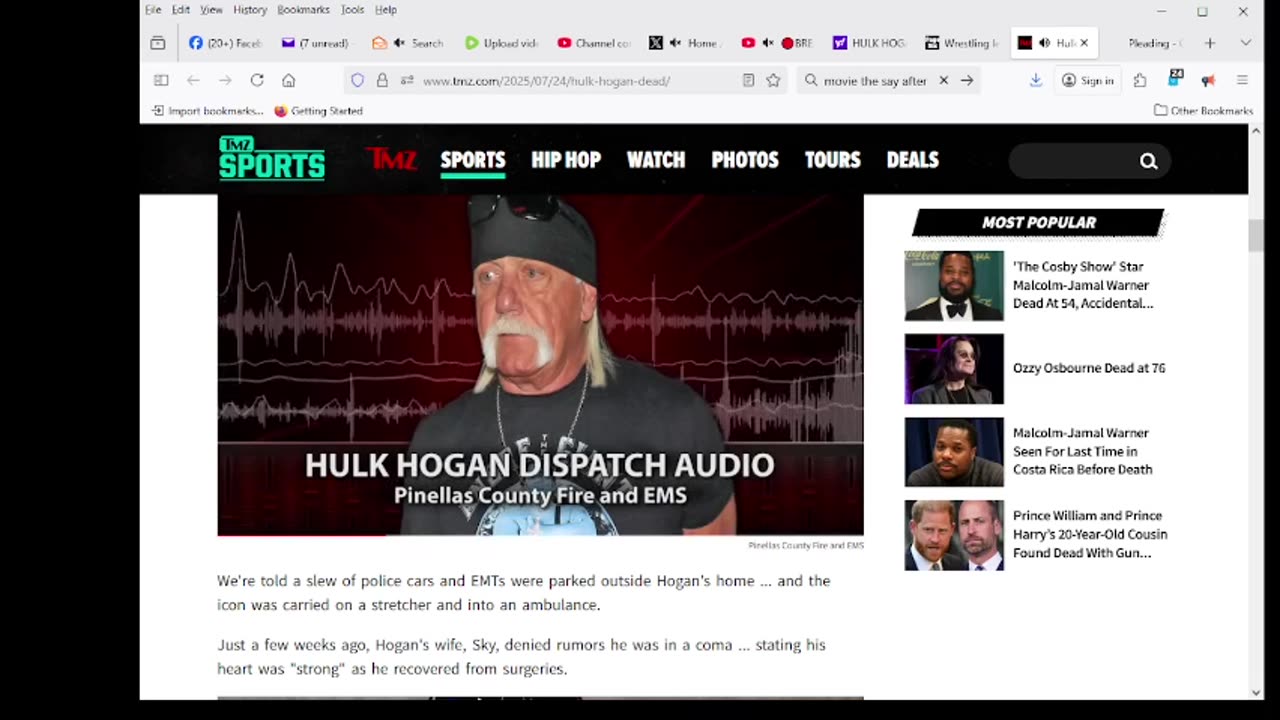Click Import bookmarks toolbar item
The width and height of the screenshot is (1280, 720).
pos(208,111)
